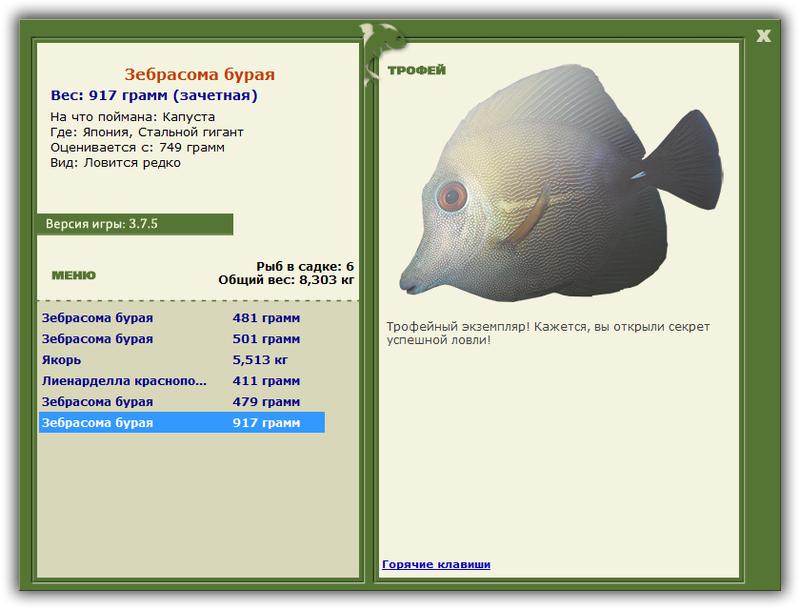This screenshot has width=800, height=610.
Task: Click Где: Япония, Стальной гигант text
Action: tap(147, 132)
